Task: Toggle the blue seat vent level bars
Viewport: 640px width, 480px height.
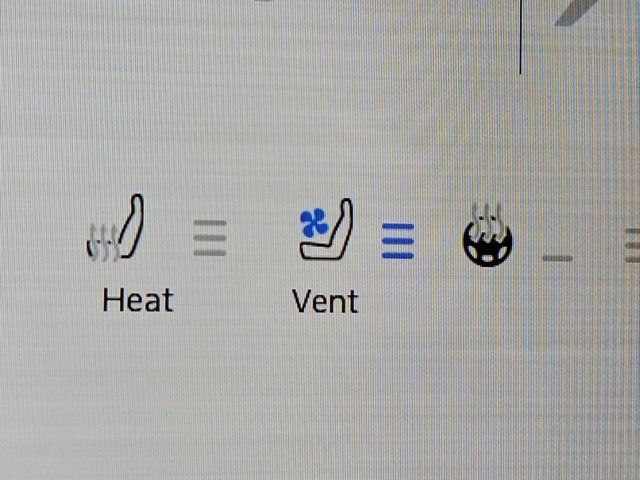Action: (x=398, y=241)
